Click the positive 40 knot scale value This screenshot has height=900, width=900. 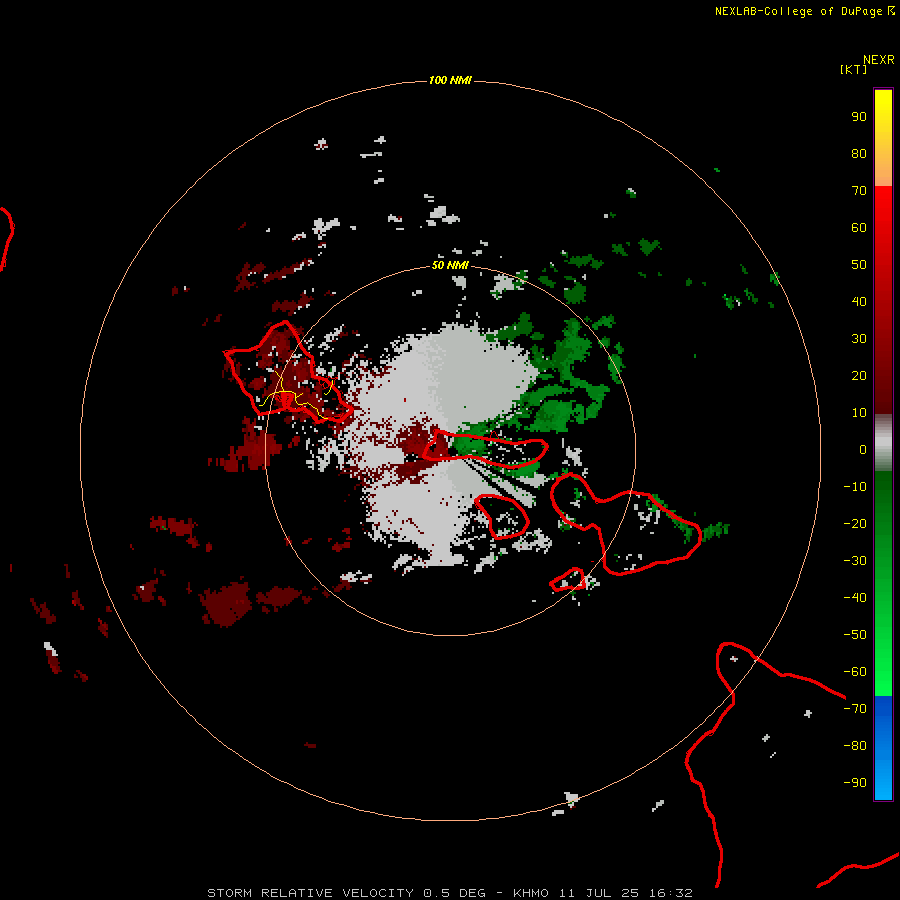[859, 301]
